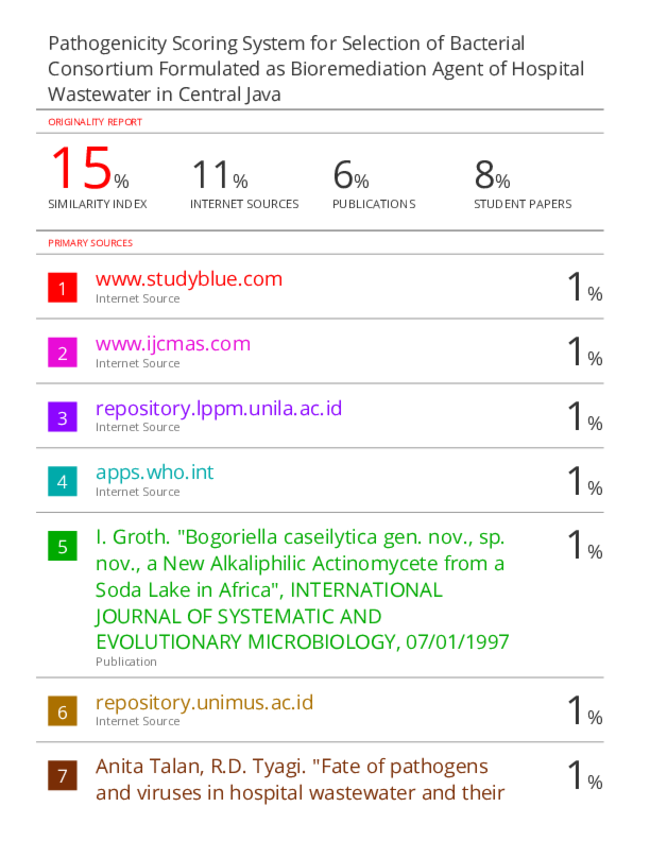Open the I. Groth Bogoriella publication entry

click(x=302, y=589)
